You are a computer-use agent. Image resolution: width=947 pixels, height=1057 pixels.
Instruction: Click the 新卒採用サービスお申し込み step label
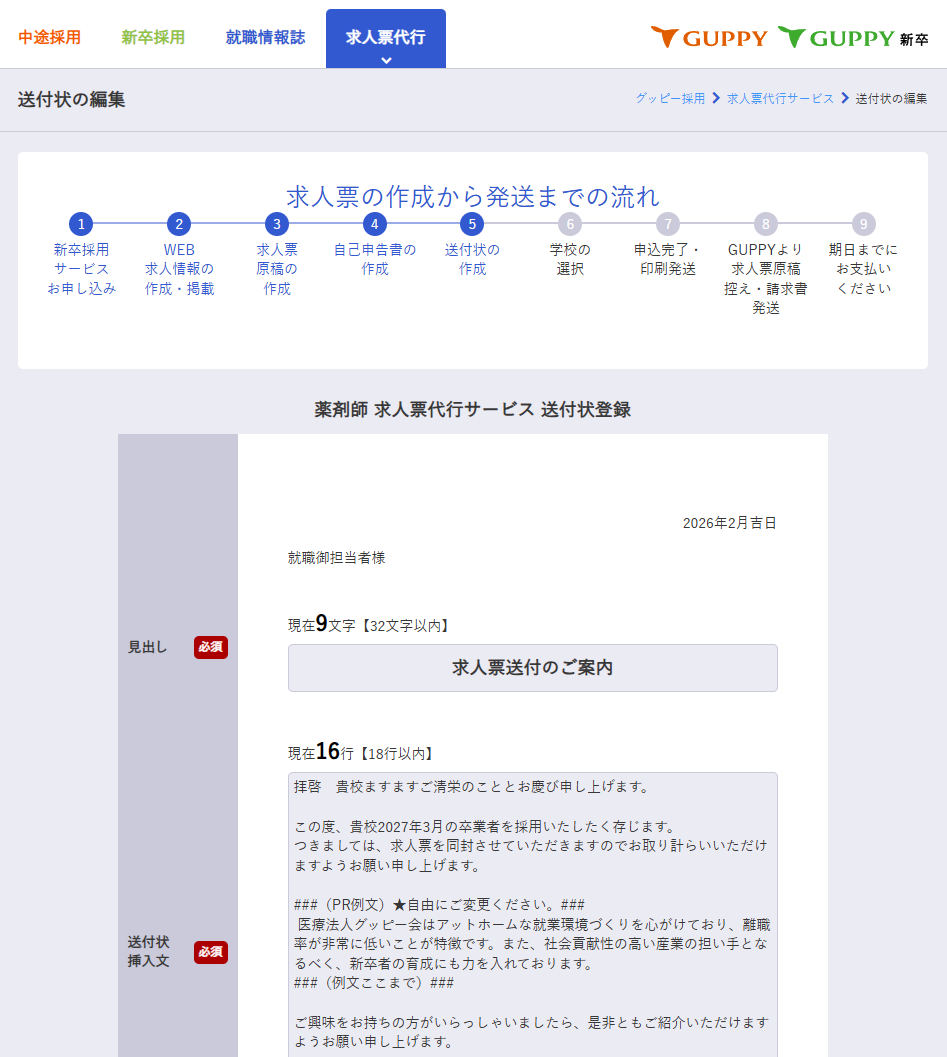pos(81,269)
